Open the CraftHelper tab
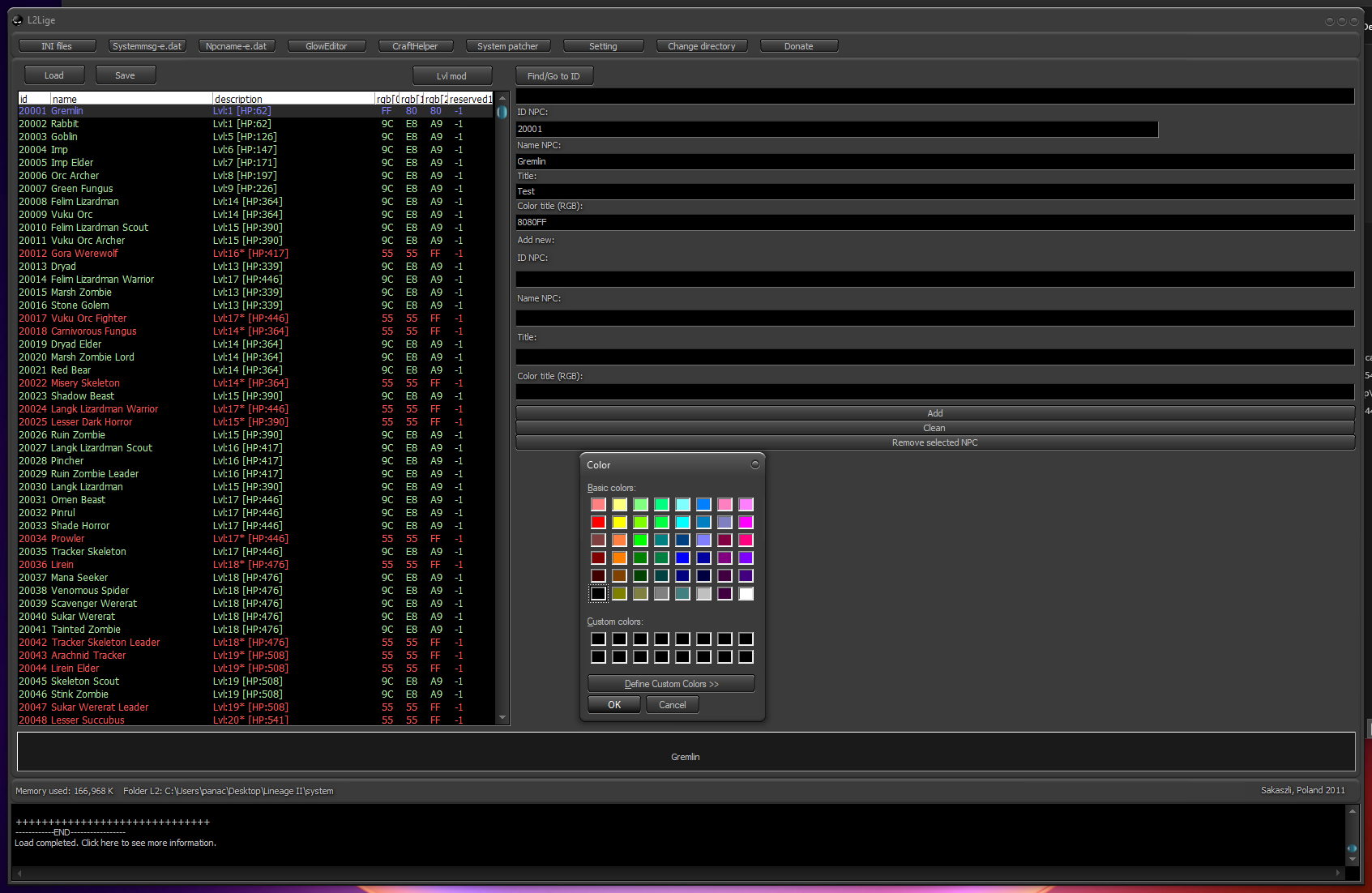 pos(415,46)
